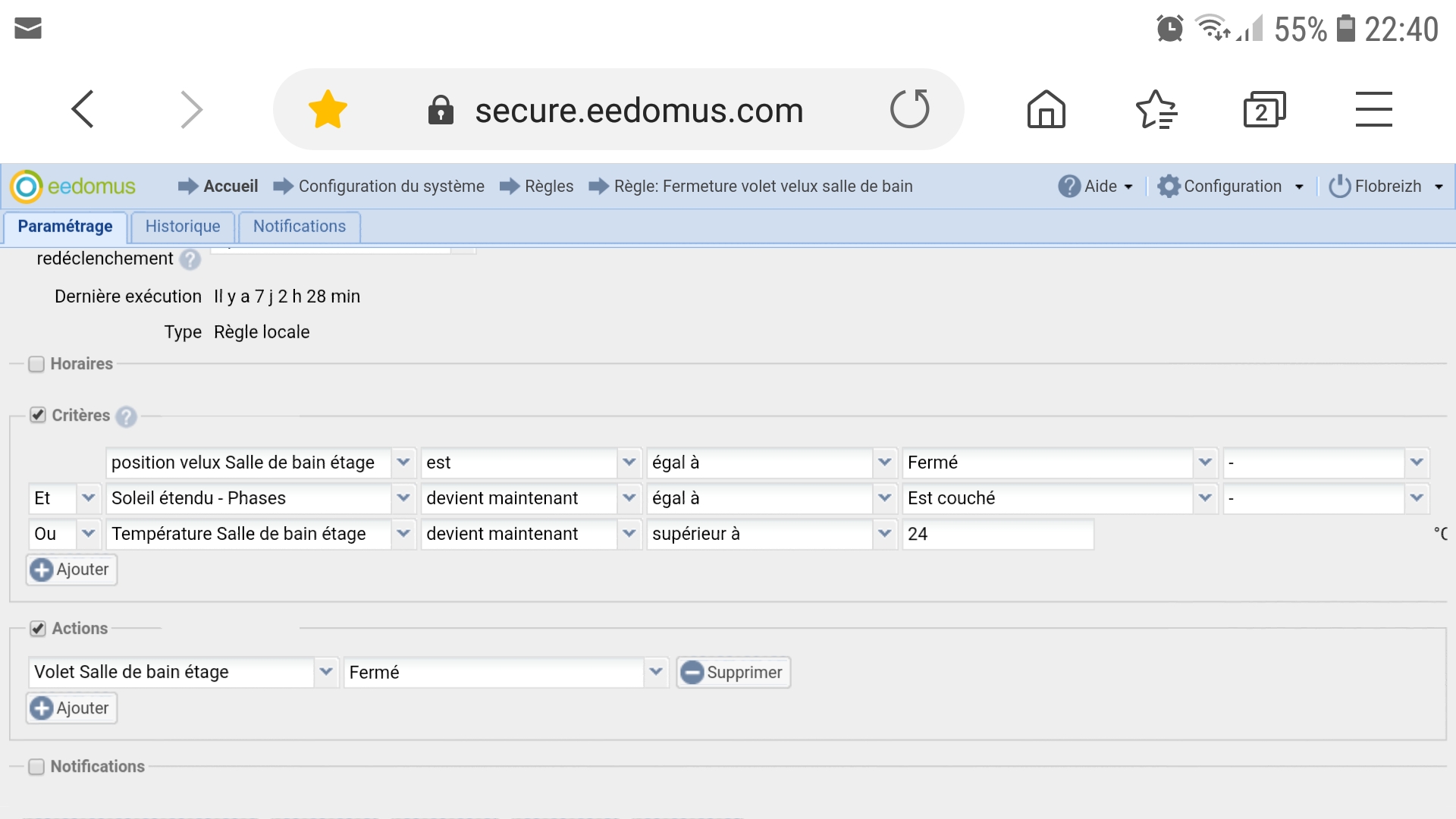The height and width of the screenshot is (819, 1456).
Task: Click the minus icon on Supprimer
Action: [x=692, y=673]
